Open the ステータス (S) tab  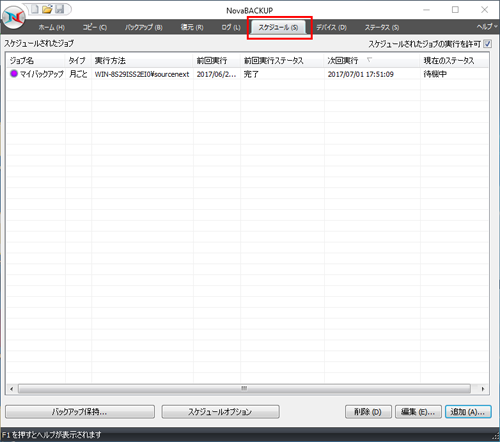click(381, 27)
